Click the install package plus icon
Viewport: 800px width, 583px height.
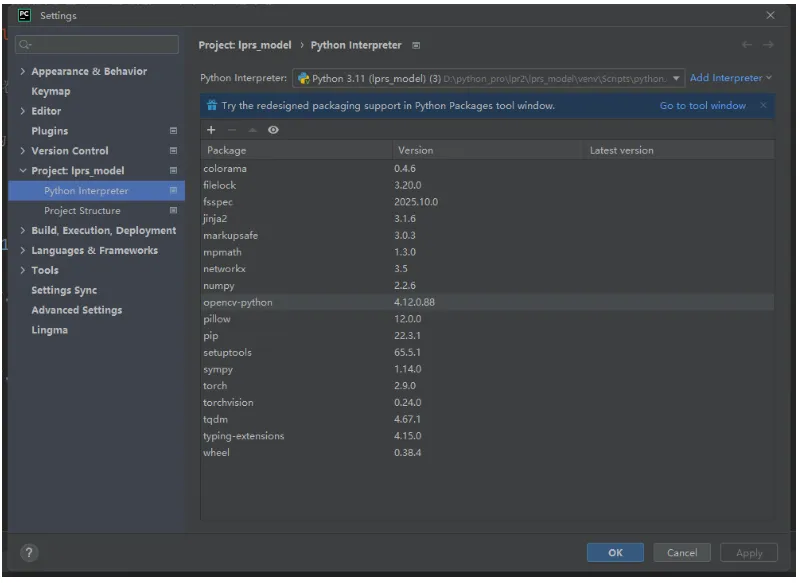tap(211, 130)
